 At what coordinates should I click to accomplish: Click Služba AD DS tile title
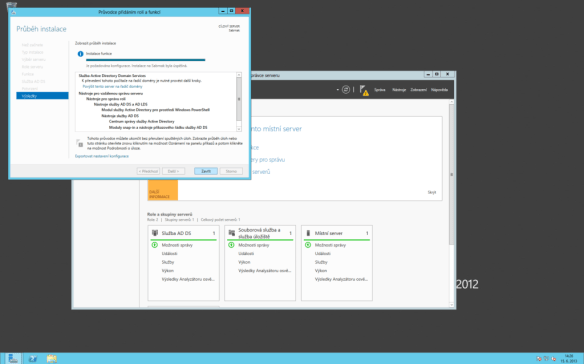click(176, 233)
